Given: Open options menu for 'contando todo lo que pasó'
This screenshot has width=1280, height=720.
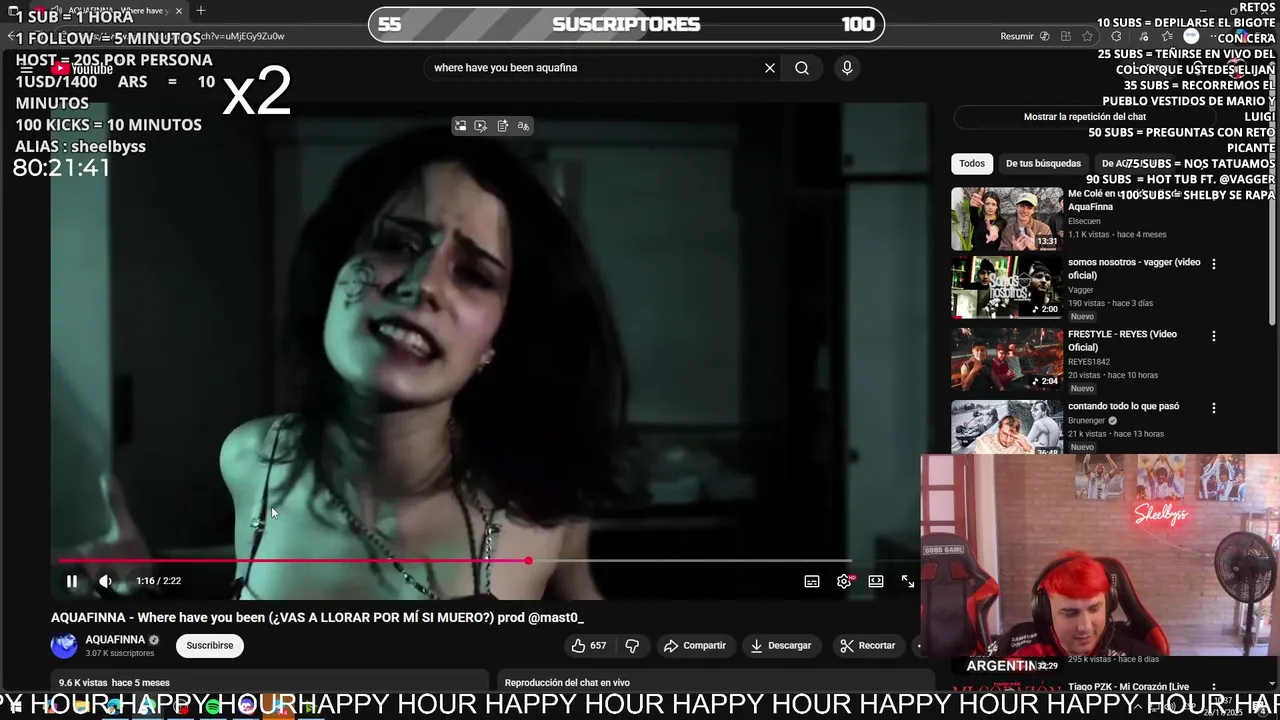Looking at the screenshot, I should (1214, 408).
